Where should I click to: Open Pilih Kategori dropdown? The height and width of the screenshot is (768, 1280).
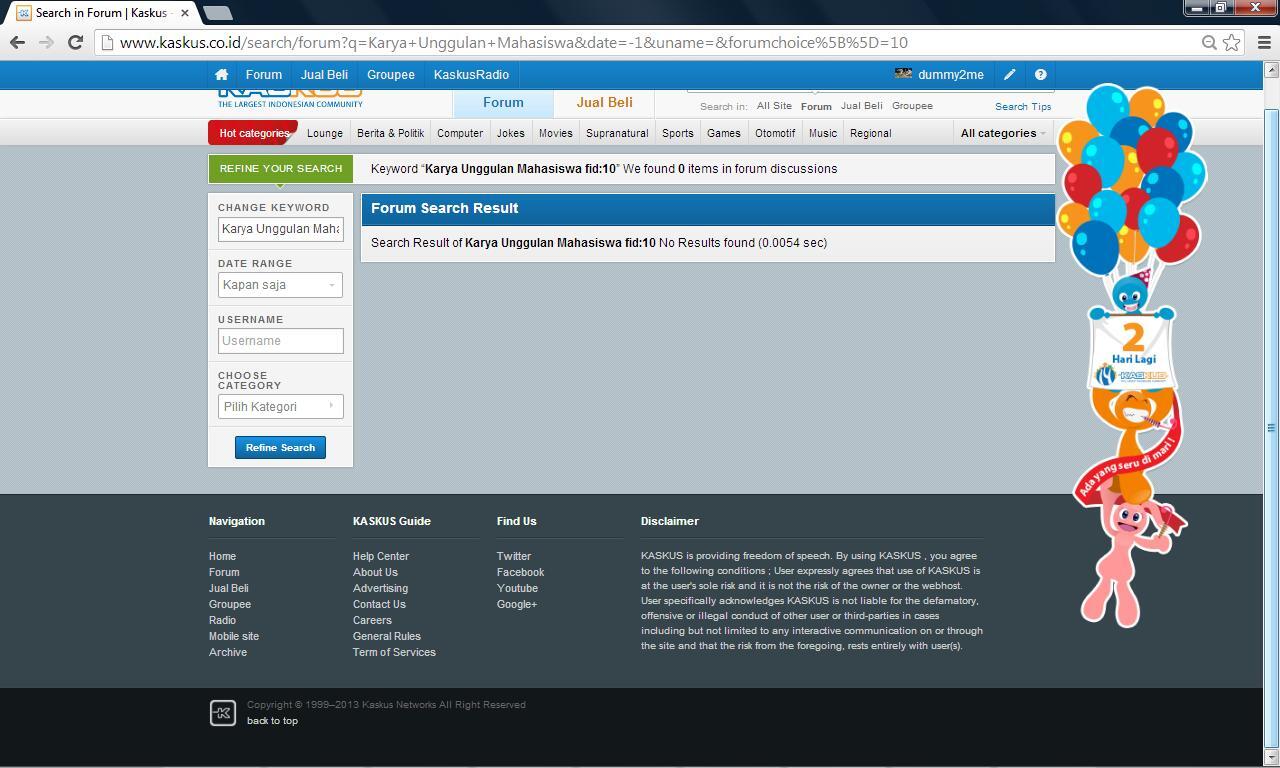[280, 407]
